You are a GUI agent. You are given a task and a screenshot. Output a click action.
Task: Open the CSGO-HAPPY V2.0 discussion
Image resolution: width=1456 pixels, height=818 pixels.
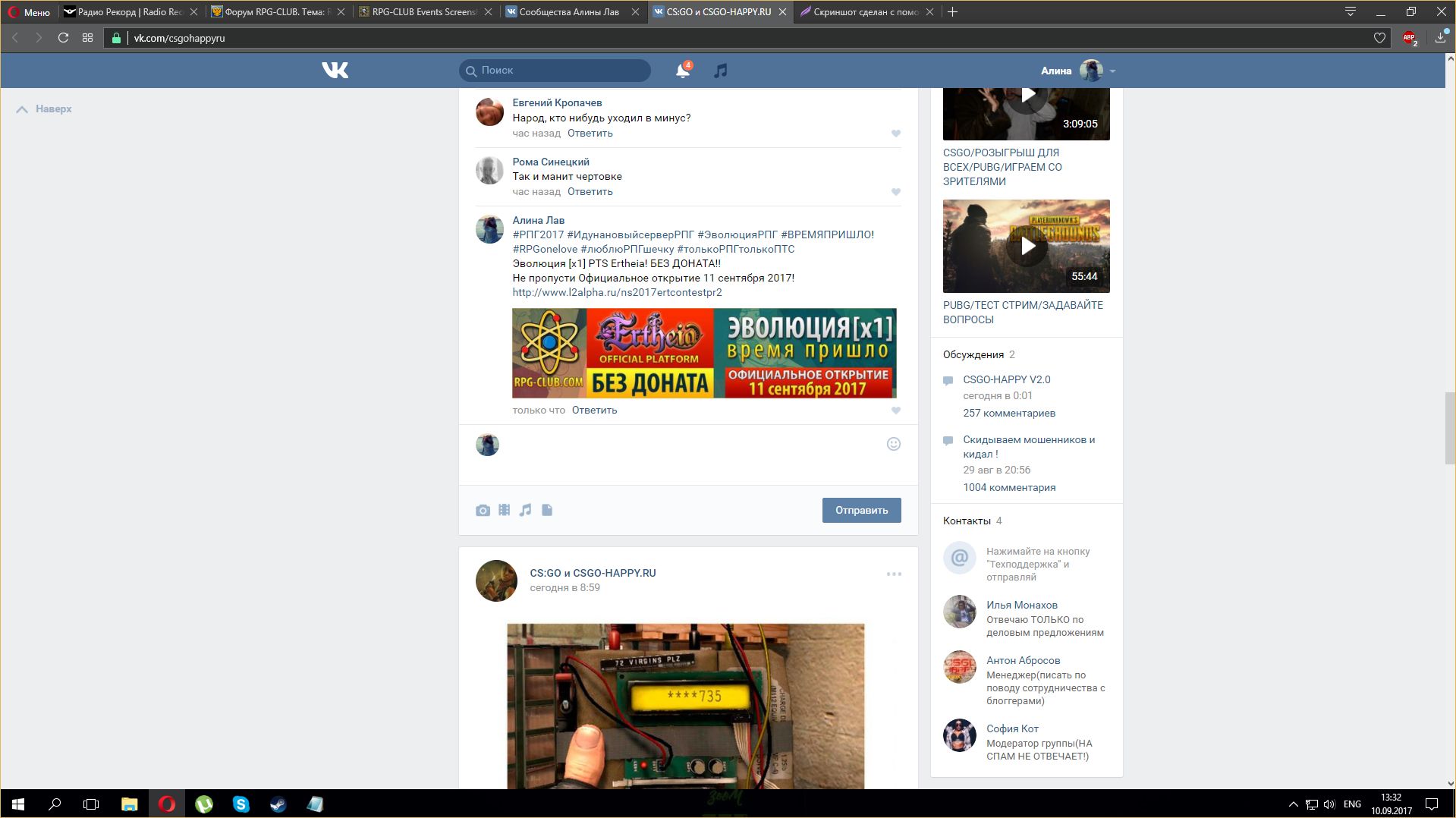1006,379
